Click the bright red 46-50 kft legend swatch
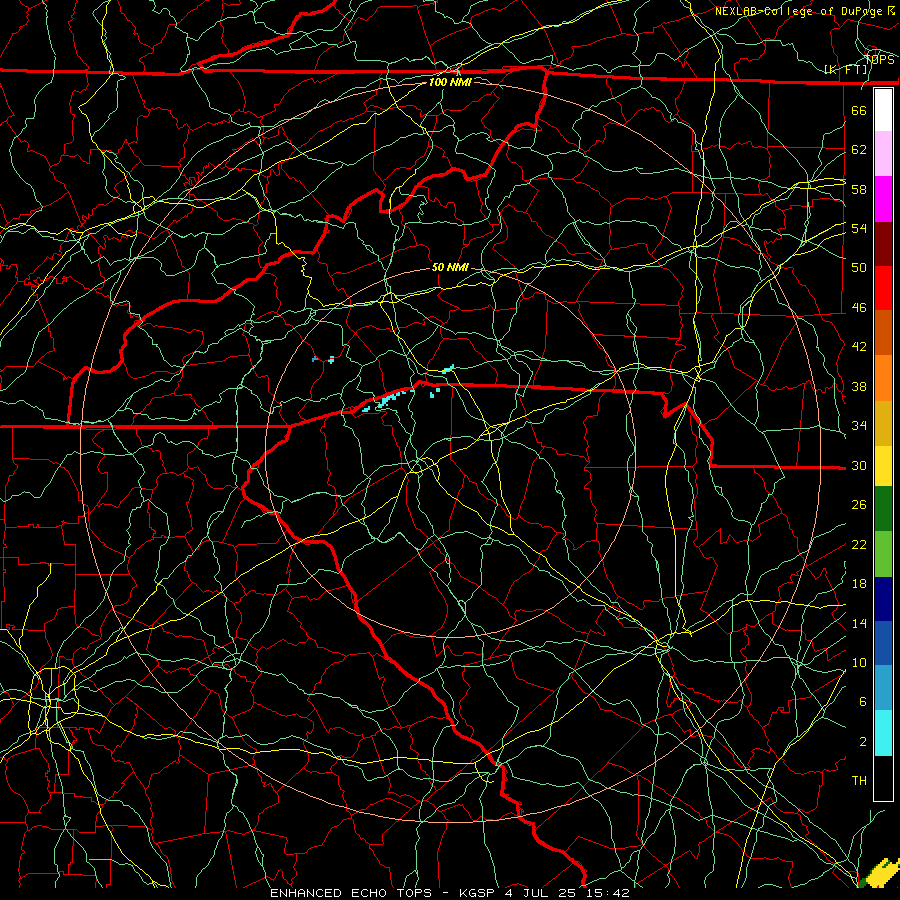 tap(883, 288)
